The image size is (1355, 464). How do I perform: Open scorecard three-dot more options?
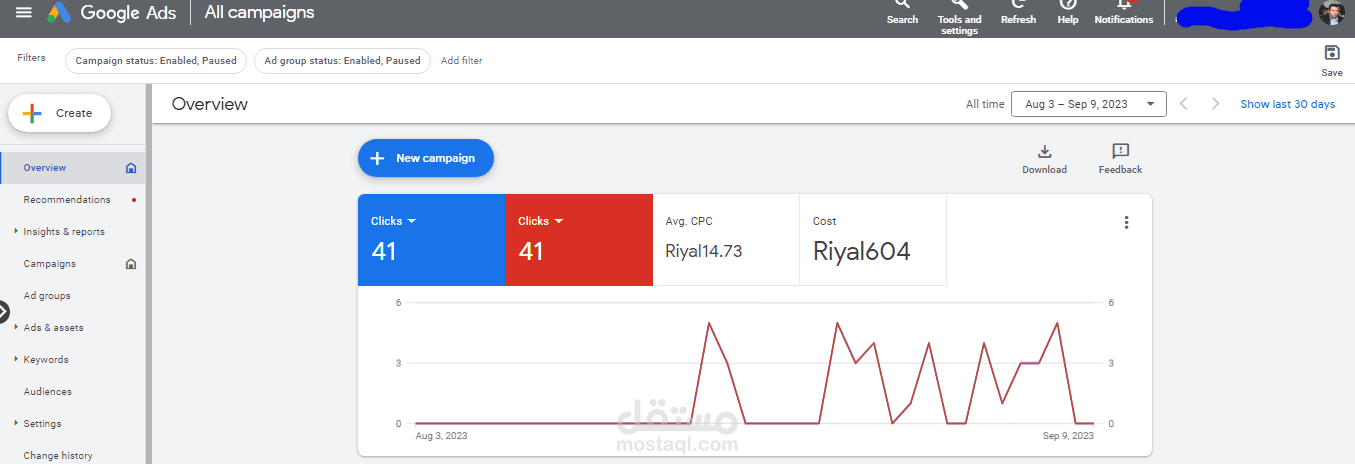1127,223
